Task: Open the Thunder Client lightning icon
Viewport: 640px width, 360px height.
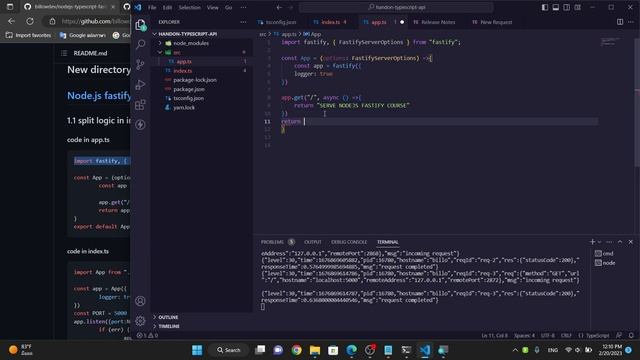Action: pos(140,124)
